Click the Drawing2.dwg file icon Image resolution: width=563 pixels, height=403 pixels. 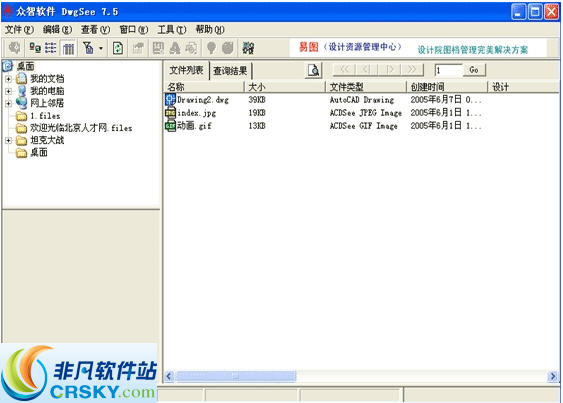[170, 99]
